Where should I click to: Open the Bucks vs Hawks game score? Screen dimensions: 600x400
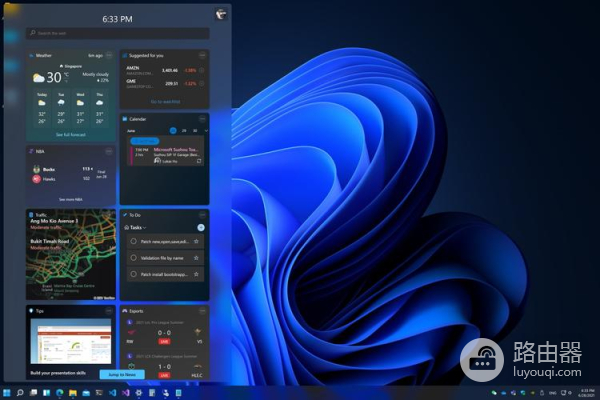click(70, 174)
